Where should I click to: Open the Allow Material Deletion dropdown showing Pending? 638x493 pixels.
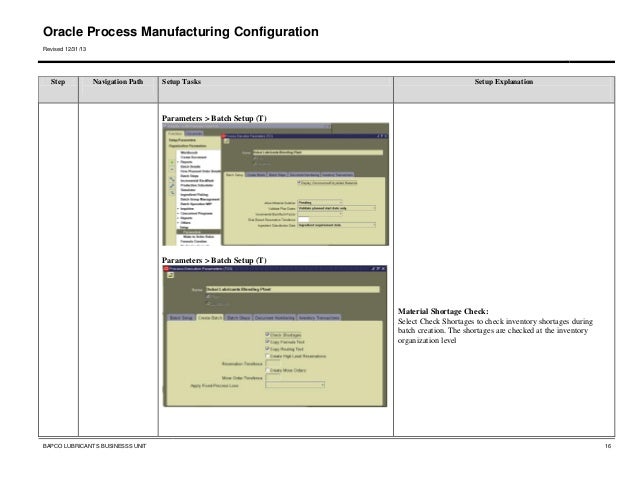pyautogui.click(x=320, y=202)
